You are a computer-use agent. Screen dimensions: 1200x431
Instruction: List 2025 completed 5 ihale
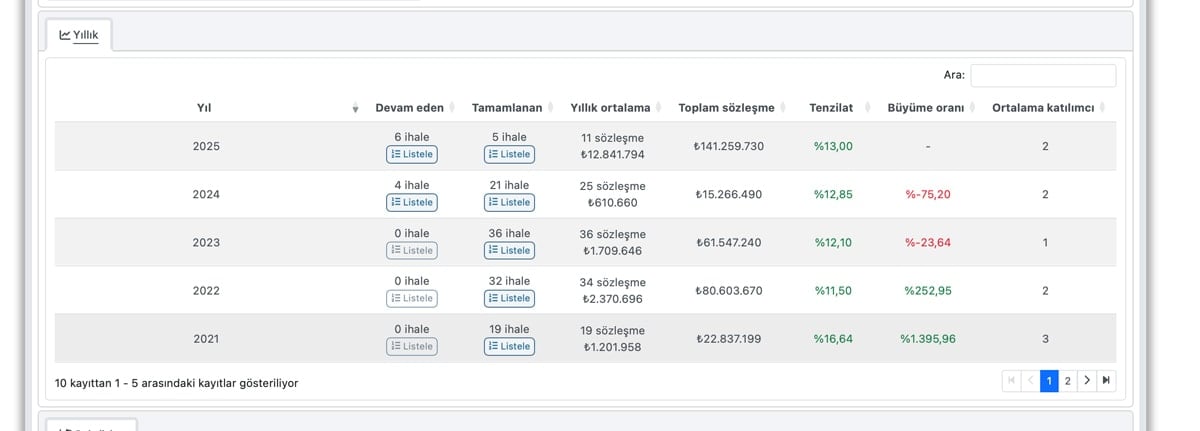pyautogui.click(x=509, y=154)
